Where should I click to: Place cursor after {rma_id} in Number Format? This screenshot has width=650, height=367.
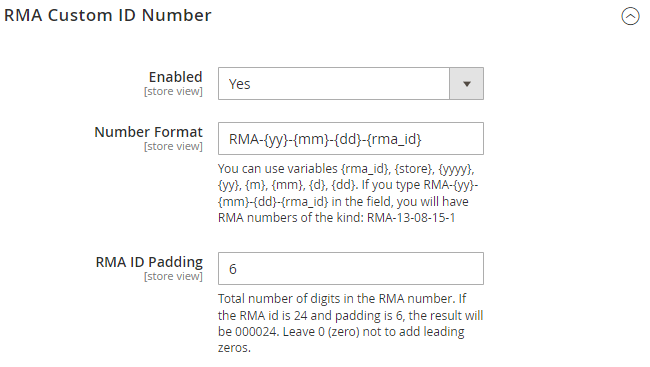(422, 139)
